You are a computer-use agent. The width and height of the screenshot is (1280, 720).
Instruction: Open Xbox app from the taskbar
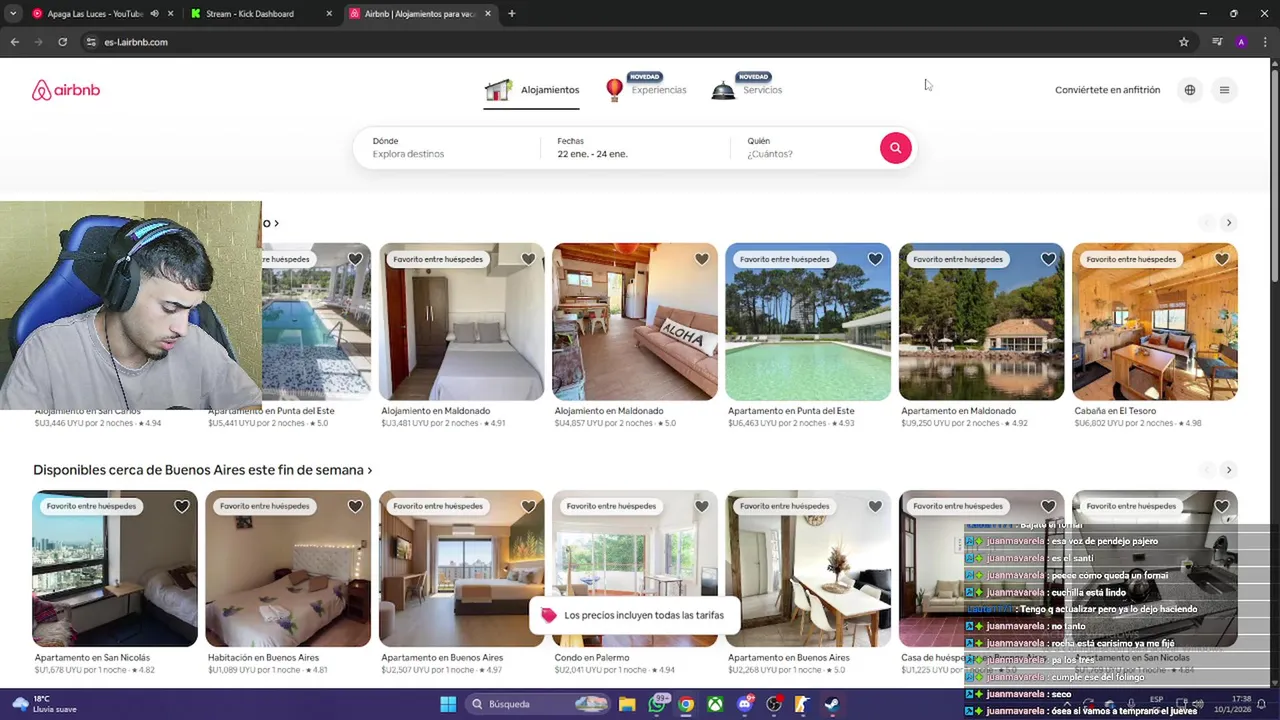tap(715, 704)
